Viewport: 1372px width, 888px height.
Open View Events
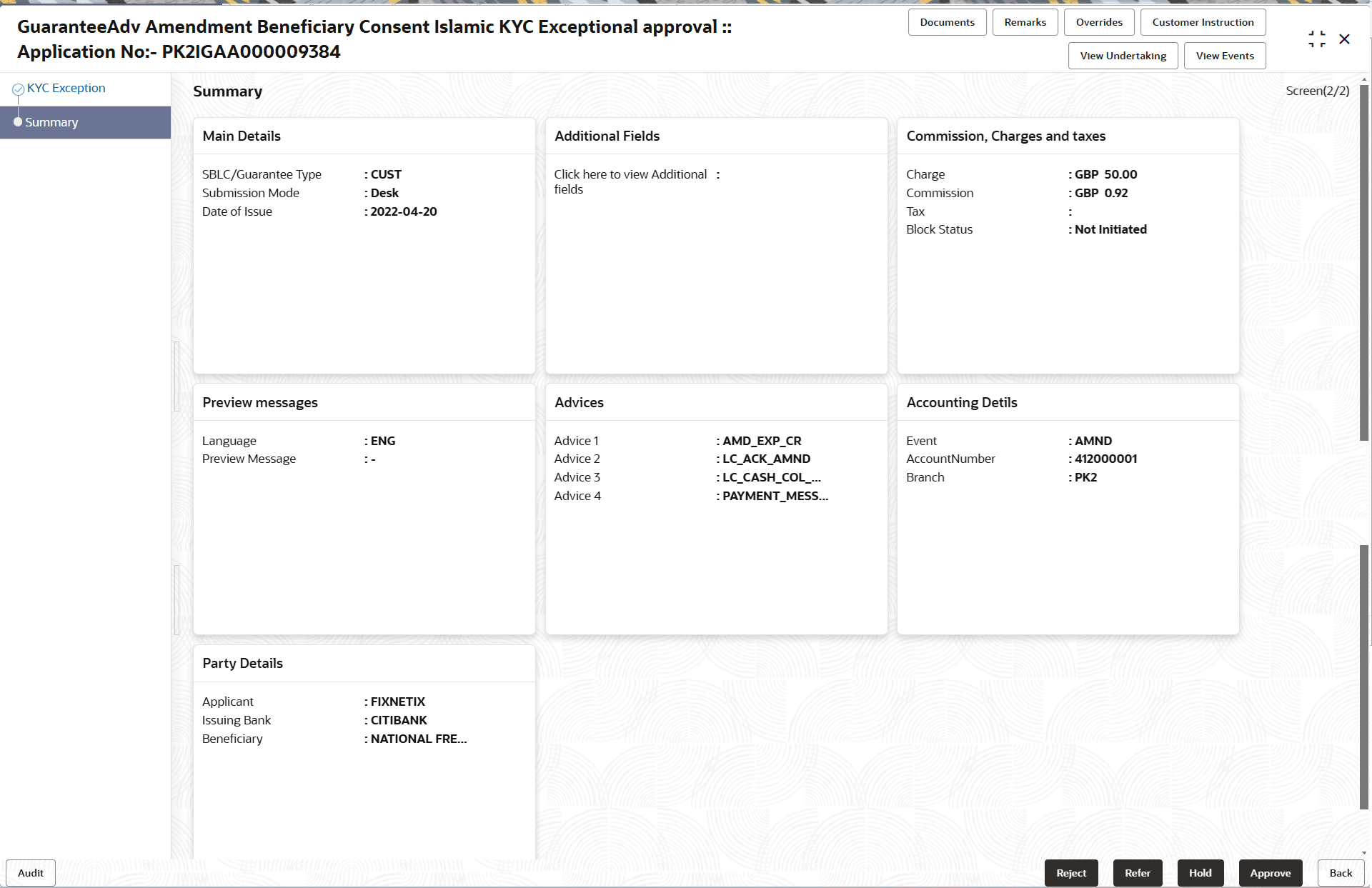pyautogui.click(x=1224, y=55)
